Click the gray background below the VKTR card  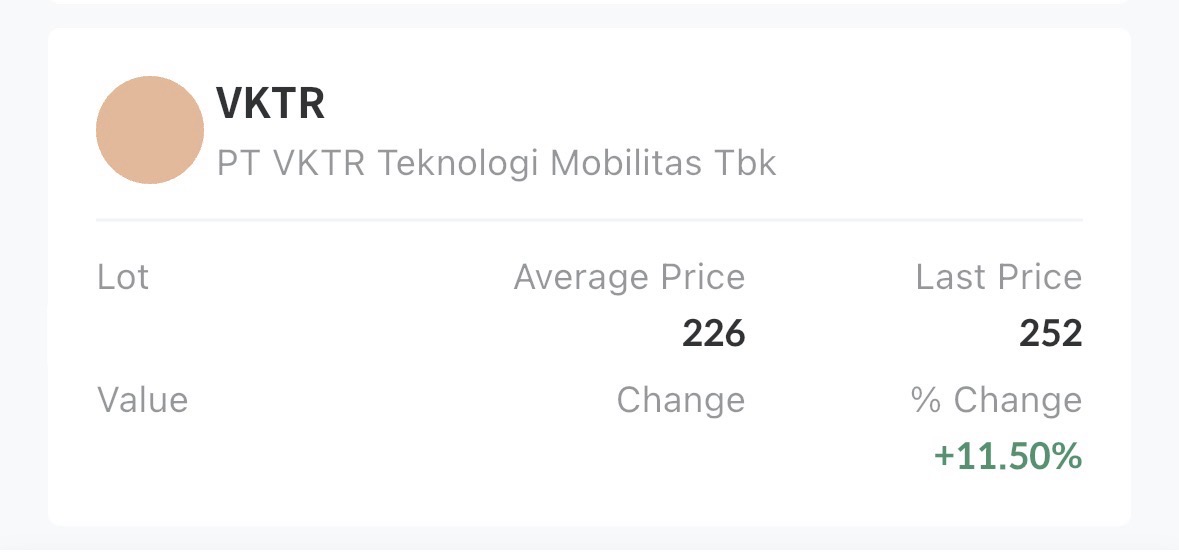pyautogui.click(x=589, y=541)
